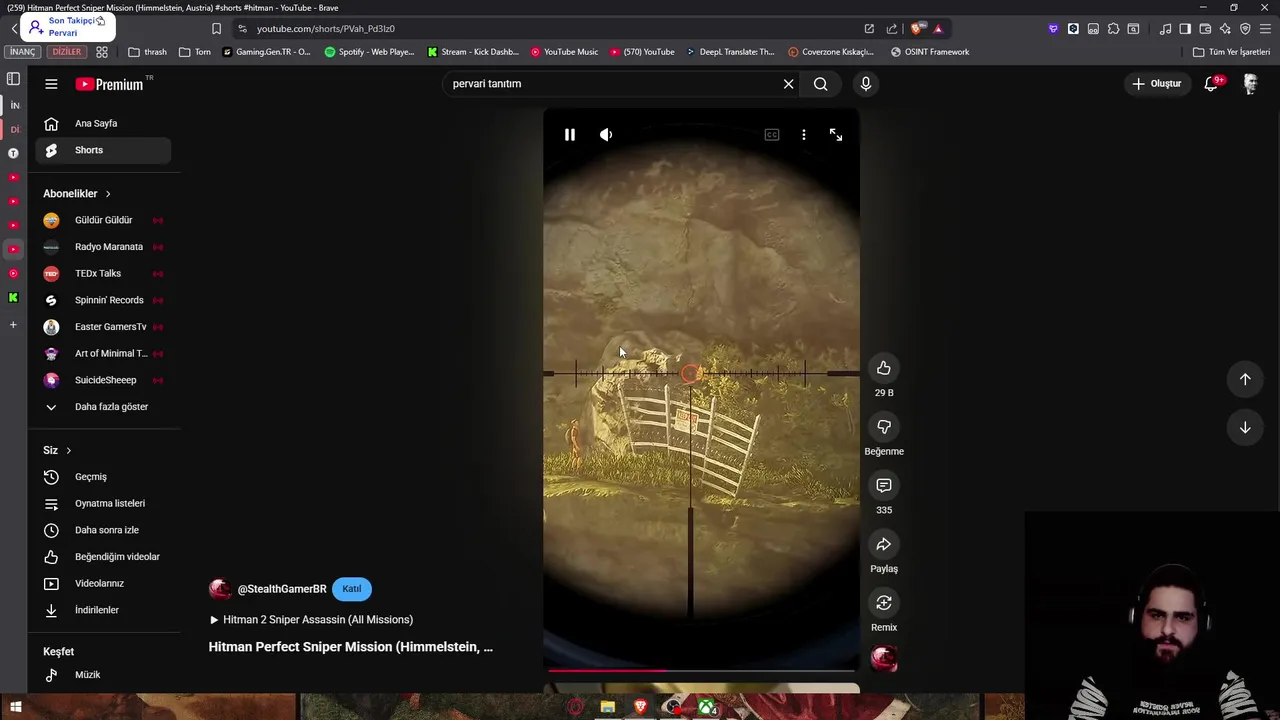This screenshot has height=720, width=1280.
Task: Expand the Abonelikler section
Action: pyautogui.click(x=77, y=194)
